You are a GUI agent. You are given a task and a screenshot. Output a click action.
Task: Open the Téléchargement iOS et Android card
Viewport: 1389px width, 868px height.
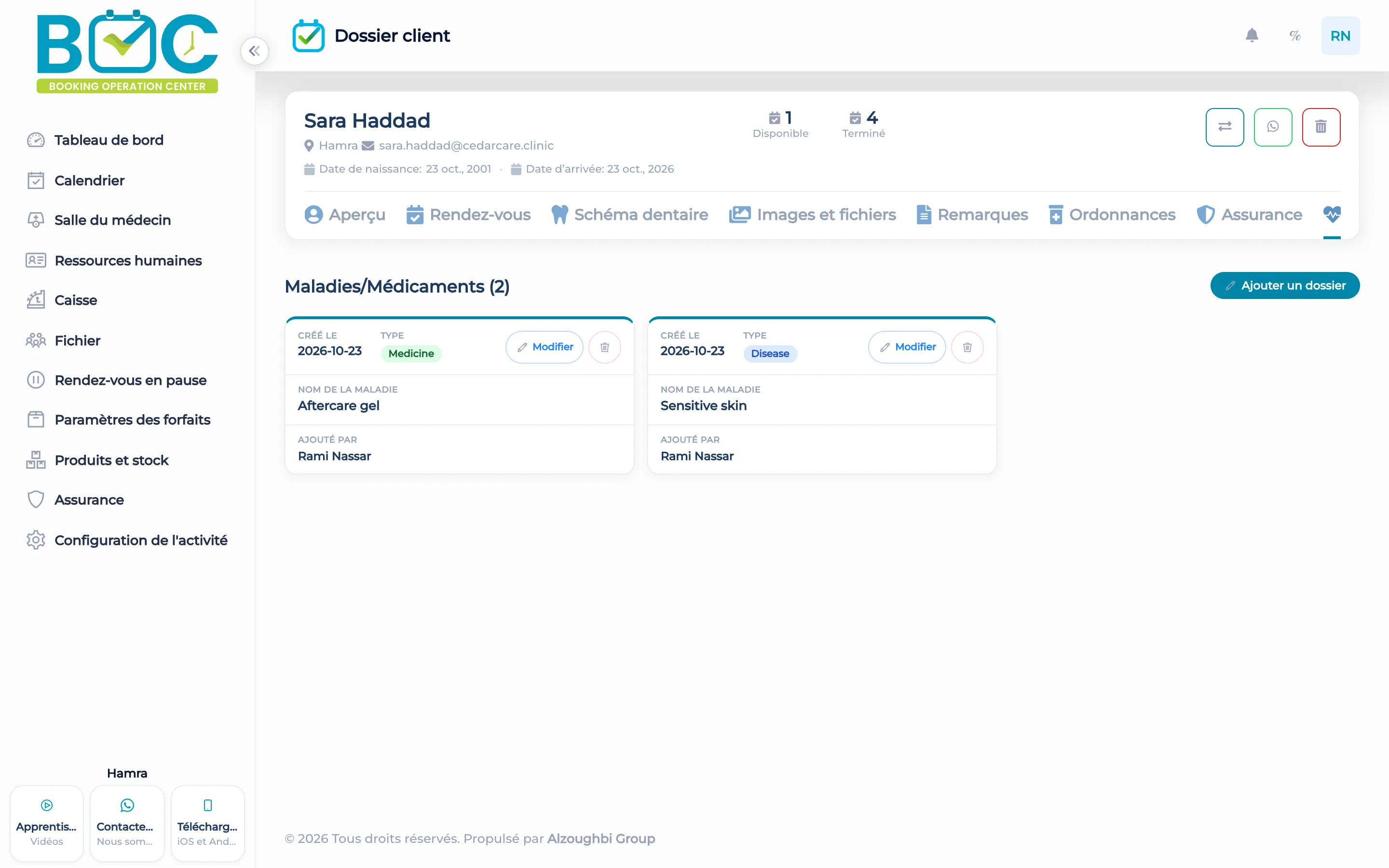(207, 823)
